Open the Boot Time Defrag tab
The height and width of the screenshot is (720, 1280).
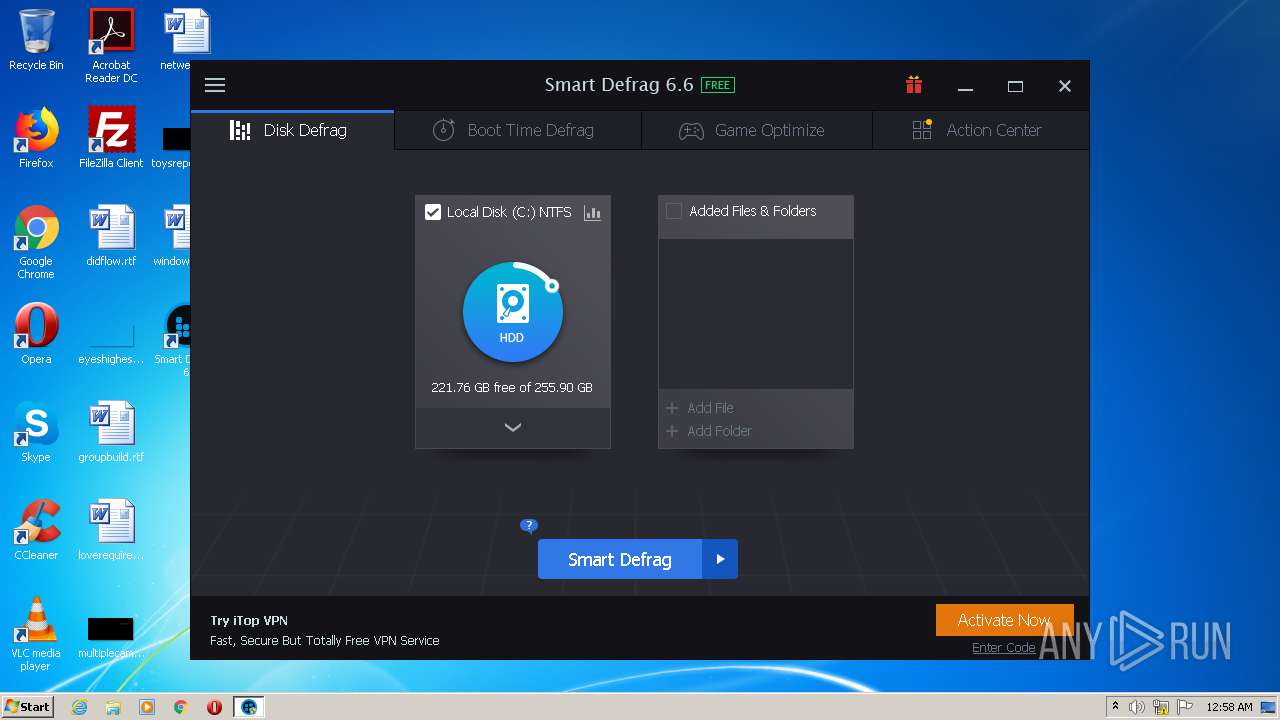click(518, 130)
